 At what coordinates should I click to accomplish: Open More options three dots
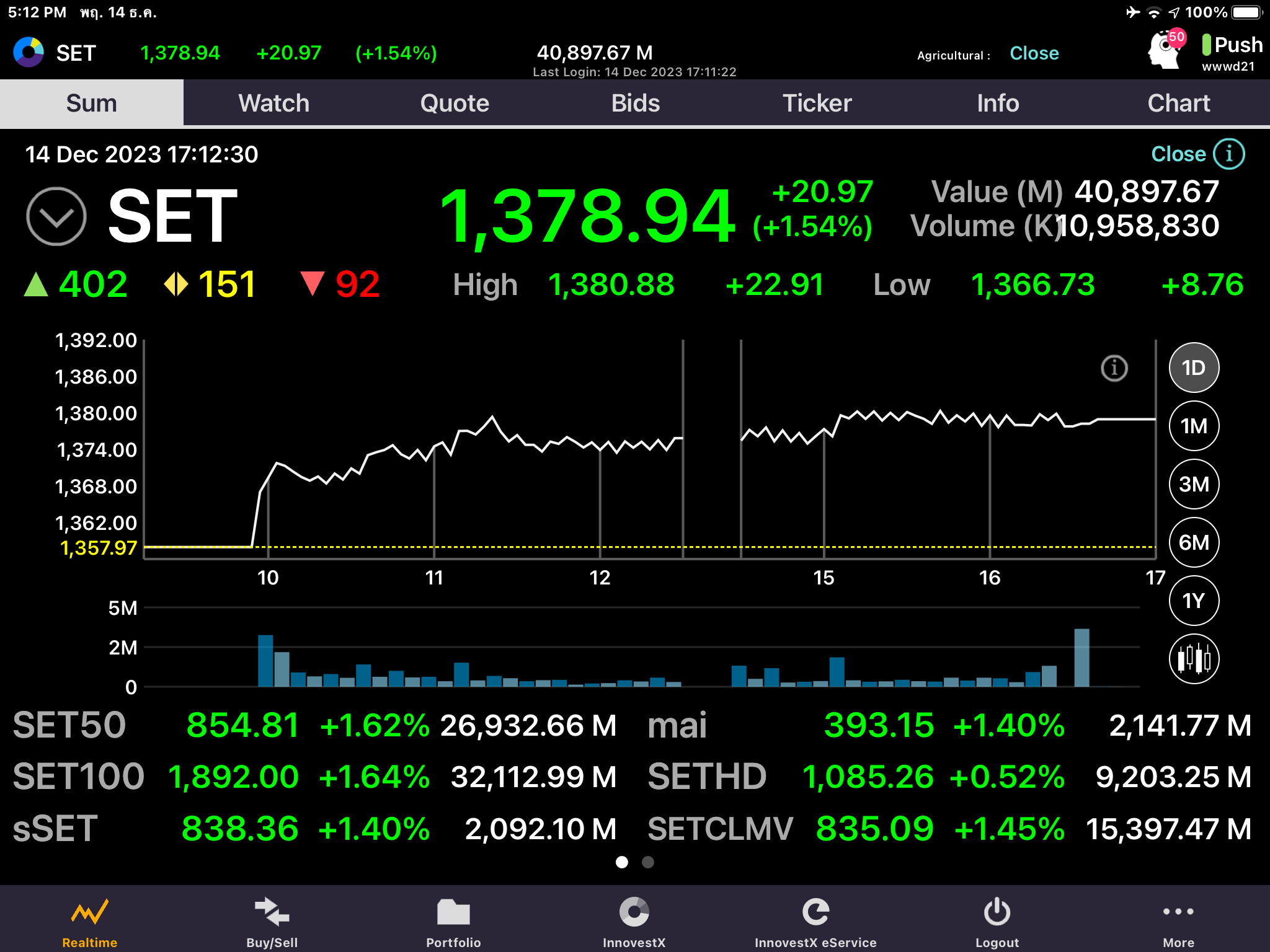tap(1178, 912)
